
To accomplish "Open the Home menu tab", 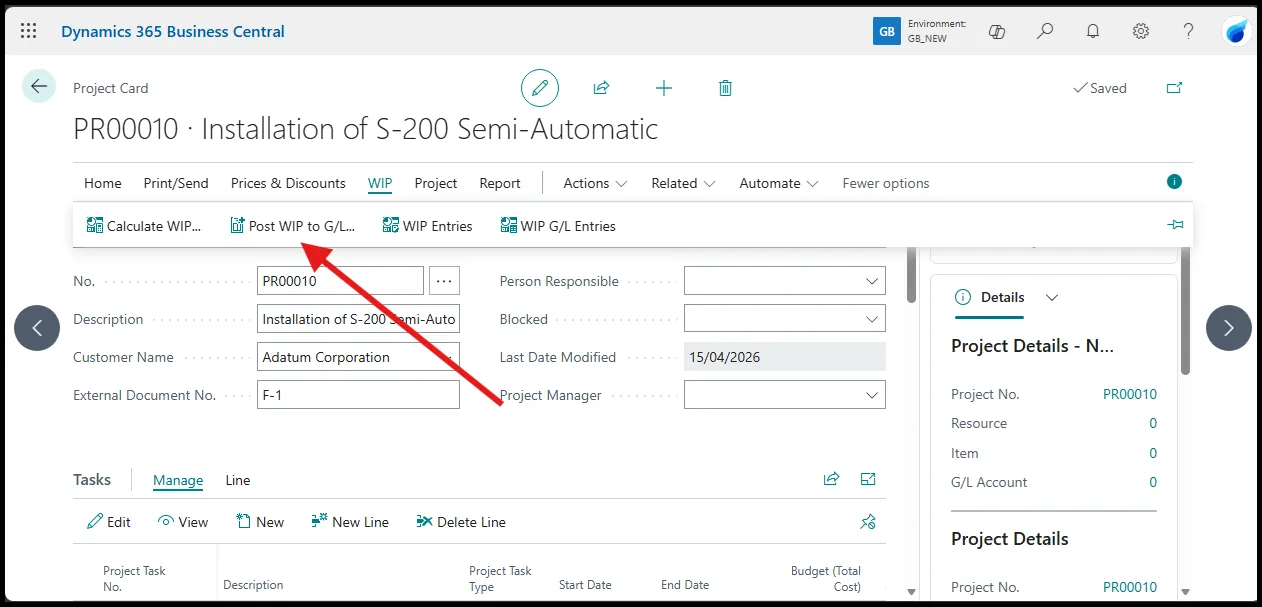I will pos(103,183).
